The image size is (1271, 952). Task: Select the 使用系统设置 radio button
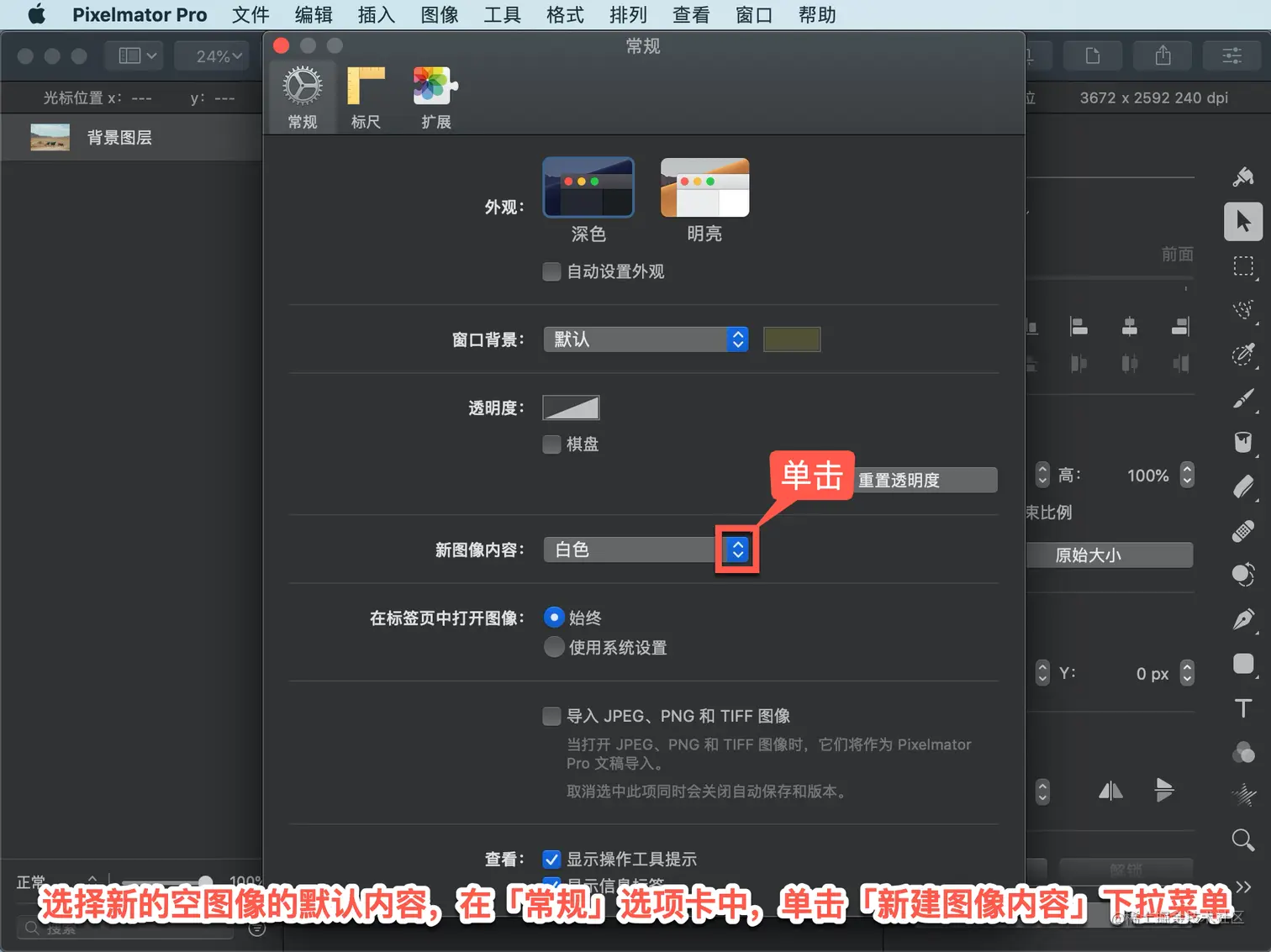point(554,647)
